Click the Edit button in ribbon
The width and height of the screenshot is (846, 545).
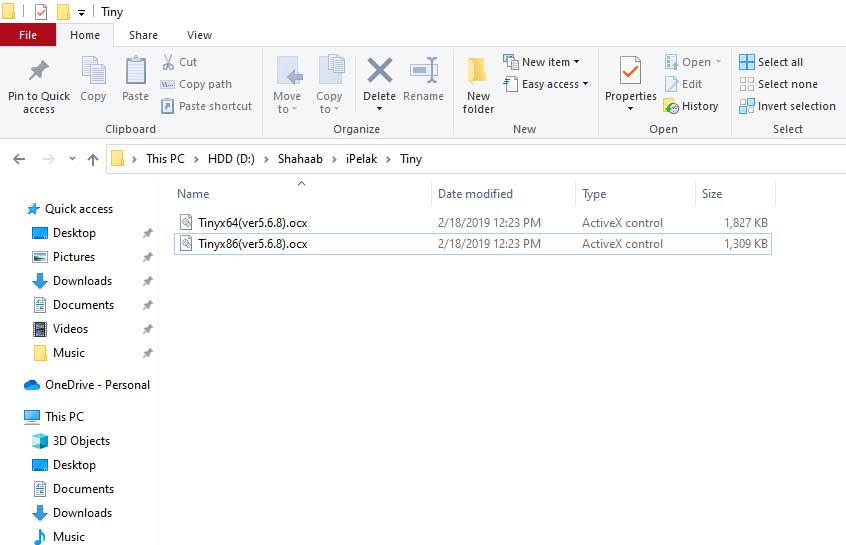[x=683, y=84]
